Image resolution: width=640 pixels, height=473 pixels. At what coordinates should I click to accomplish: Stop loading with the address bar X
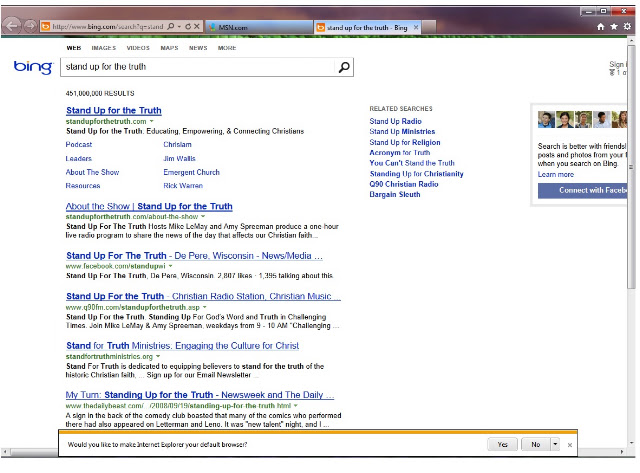click(197, 27)
